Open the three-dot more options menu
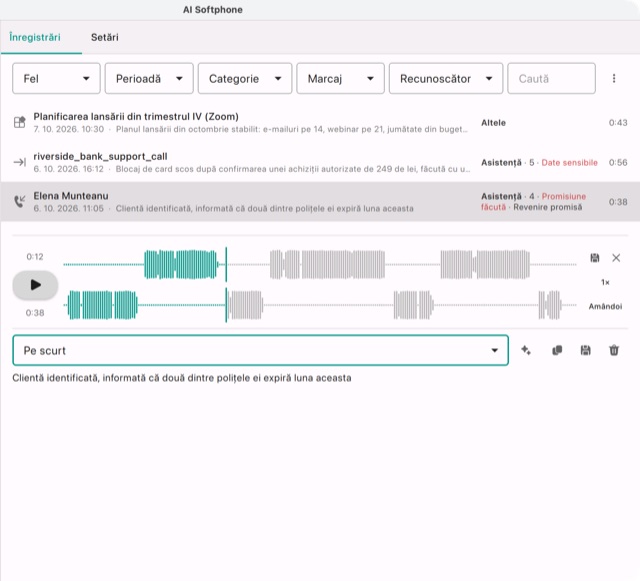Image resolution: width=640 pixels, height=581 pixels. click(614, 78)
